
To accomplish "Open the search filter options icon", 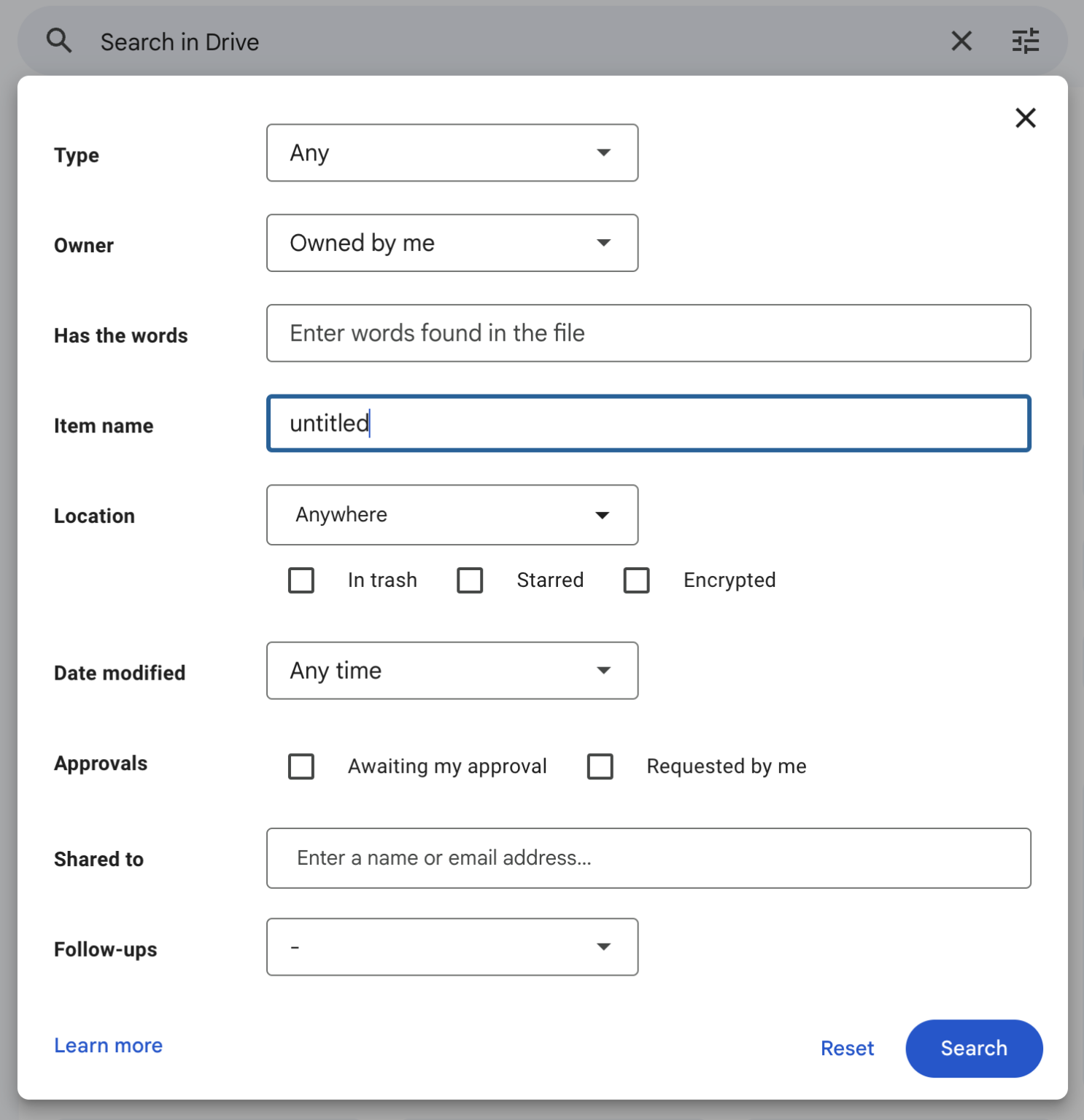I will coord(1026,41).
